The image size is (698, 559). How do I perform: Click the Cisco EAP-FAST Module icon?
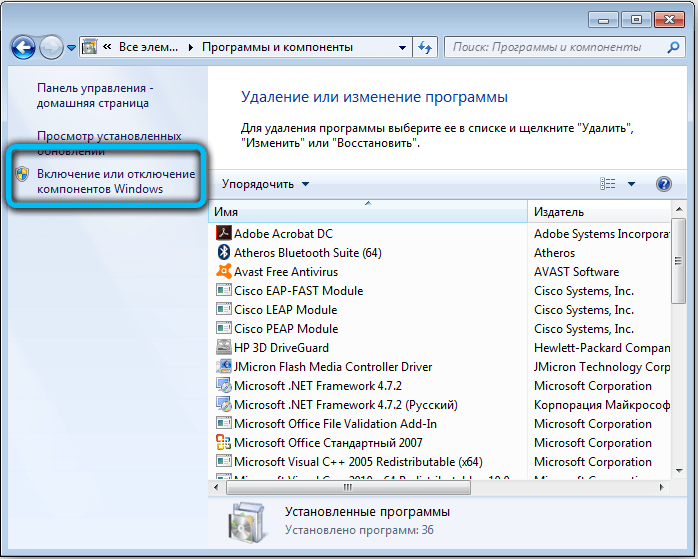coord(223,290)
